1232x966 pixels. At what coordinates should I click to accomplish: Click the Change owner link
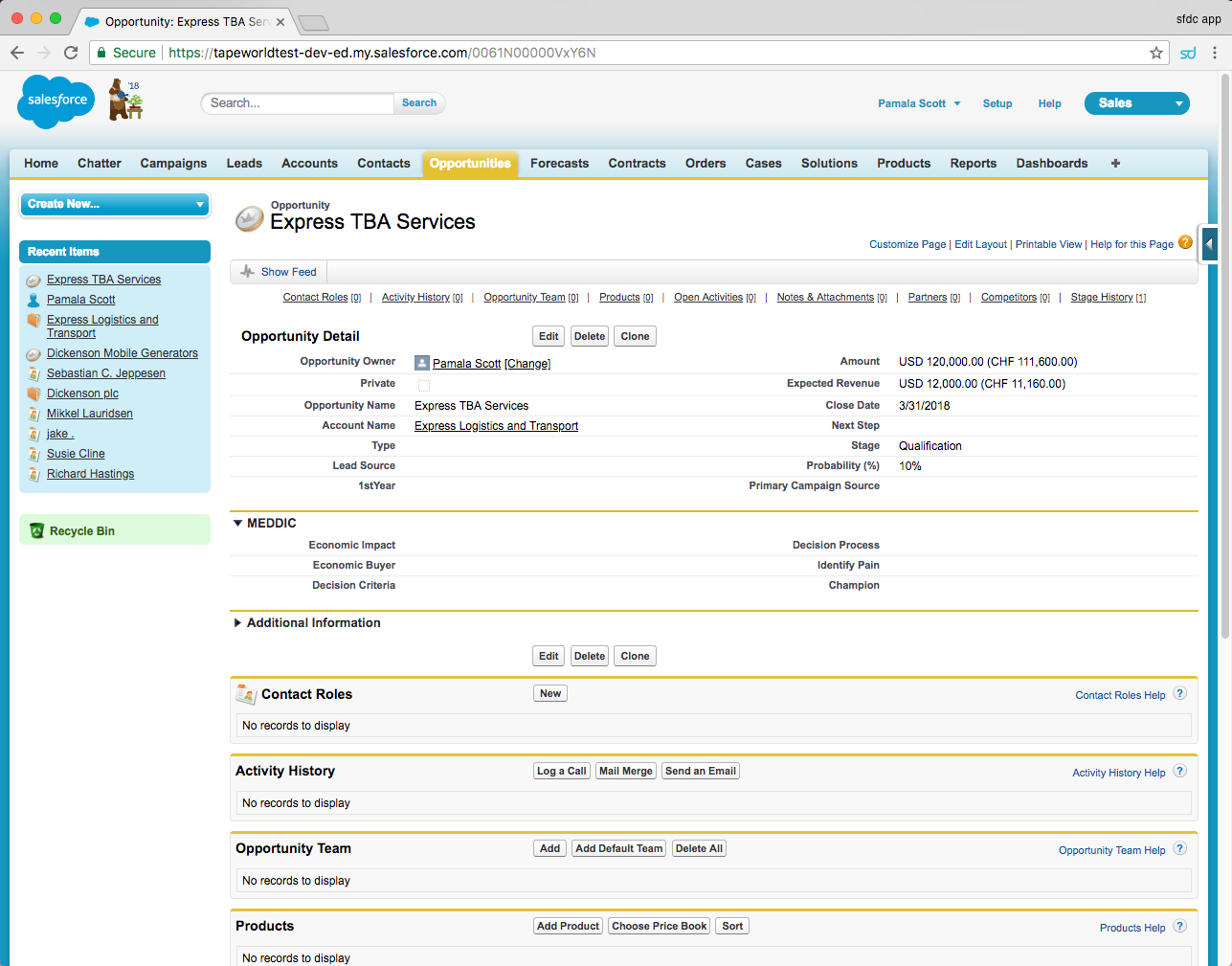[x=527, y=364]
